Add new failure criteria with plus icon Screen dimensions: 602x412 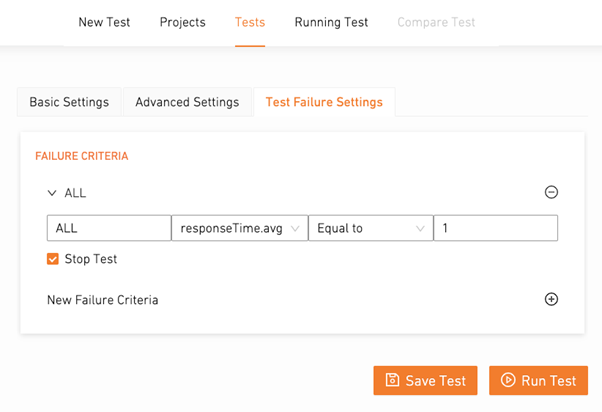pyautogui.click(x=551, y=299)
